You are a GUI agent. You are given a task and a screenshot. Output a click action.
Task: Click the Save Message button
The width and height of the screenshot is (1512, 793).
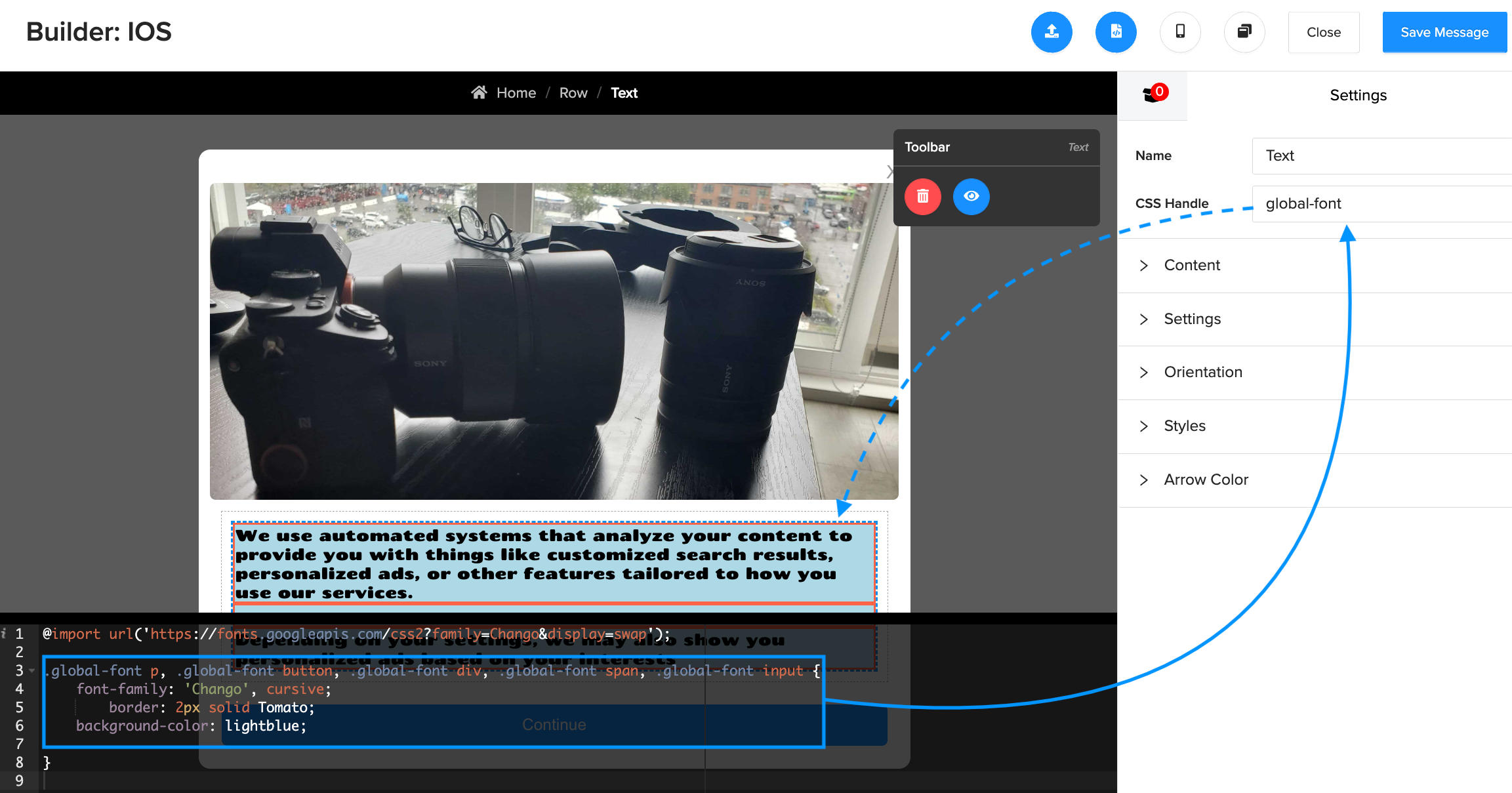coord(1444,32)
